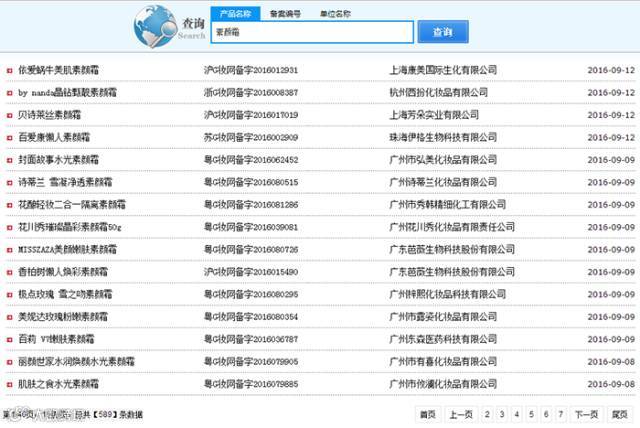Select registration number 浙G妆网备字2016008387
The height and width of the screenshot is (428, 640).
tap(251, 93)
